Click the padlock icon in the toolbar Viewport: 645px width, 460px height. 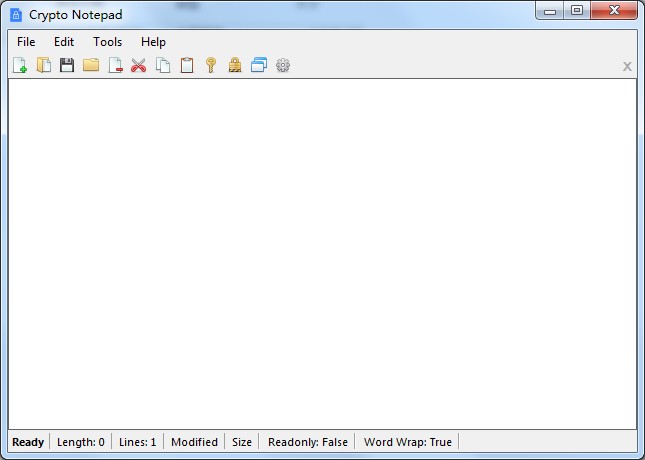point(235,66)
